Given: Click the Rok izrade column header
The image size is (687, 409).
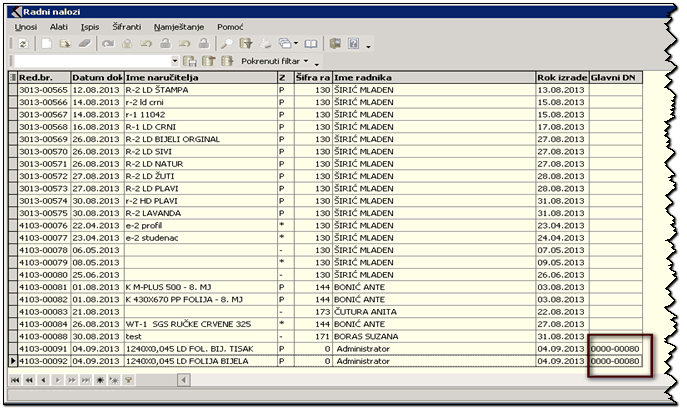Looking at the screenshot, I should tap(560, 77).
